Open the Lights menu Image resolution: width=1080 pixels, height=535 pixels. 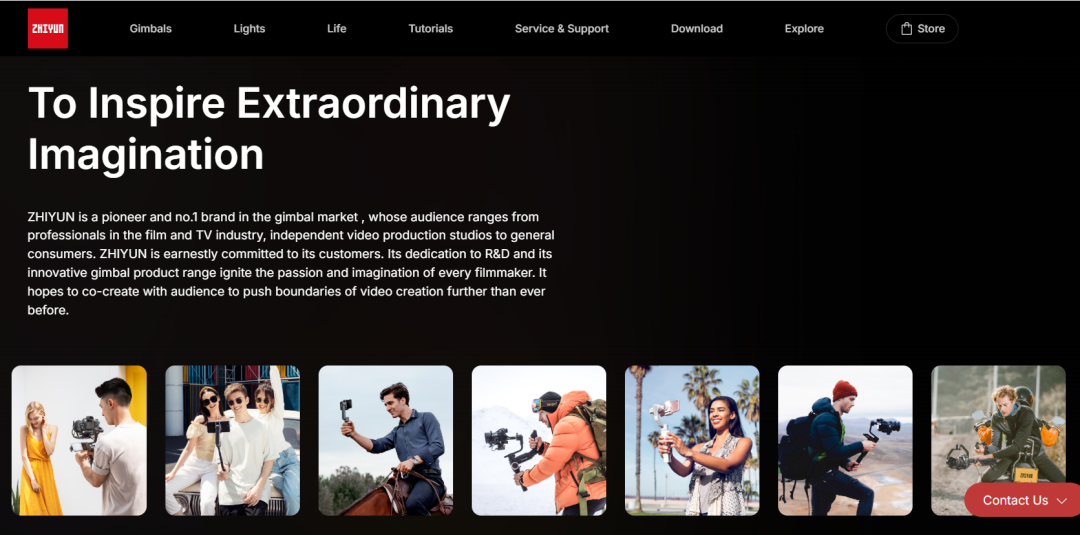[249, 29]
